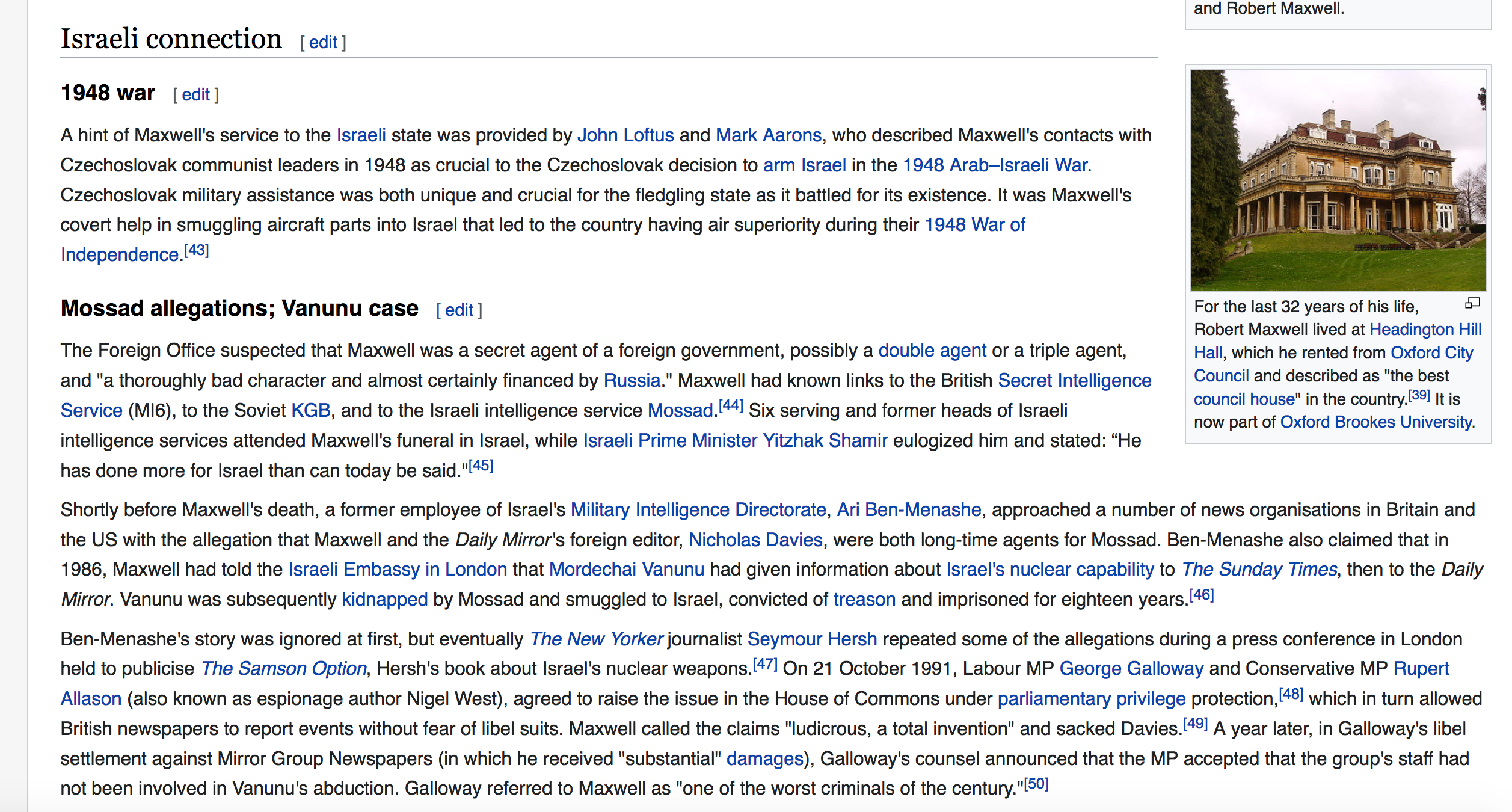Jump to citation 47
Image resolution: width=1512 pixels, height=812 pixels.
pyautogui.click(x=765, y=664)
